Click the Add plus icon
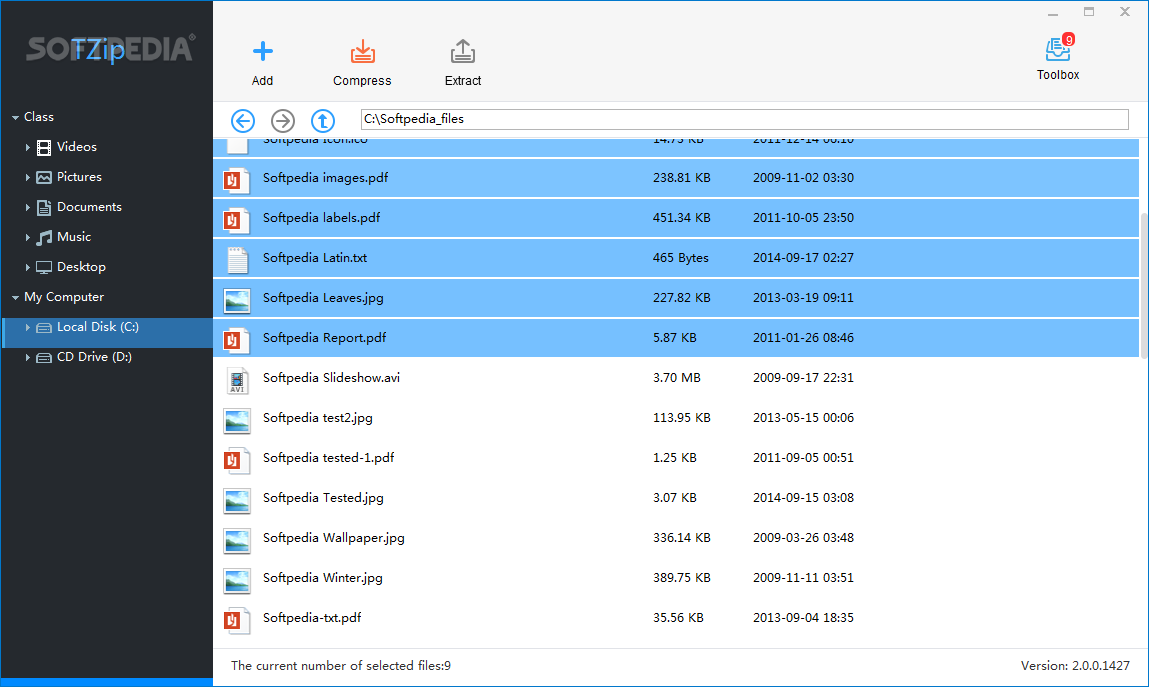 click(262, 51)
